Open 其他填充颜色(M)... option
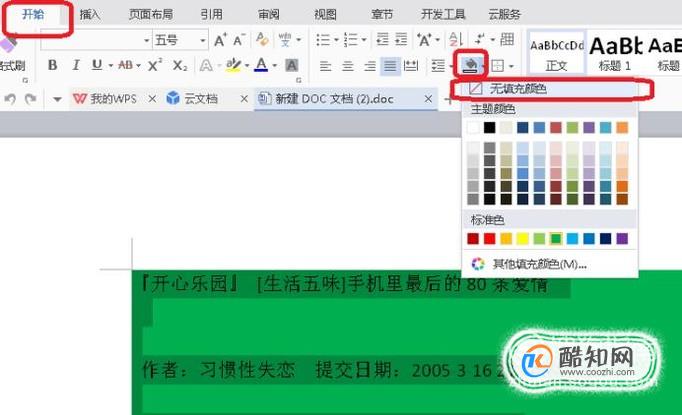This screenshot has height=415, width=682. pyautogui.click(x=549, y=264)
